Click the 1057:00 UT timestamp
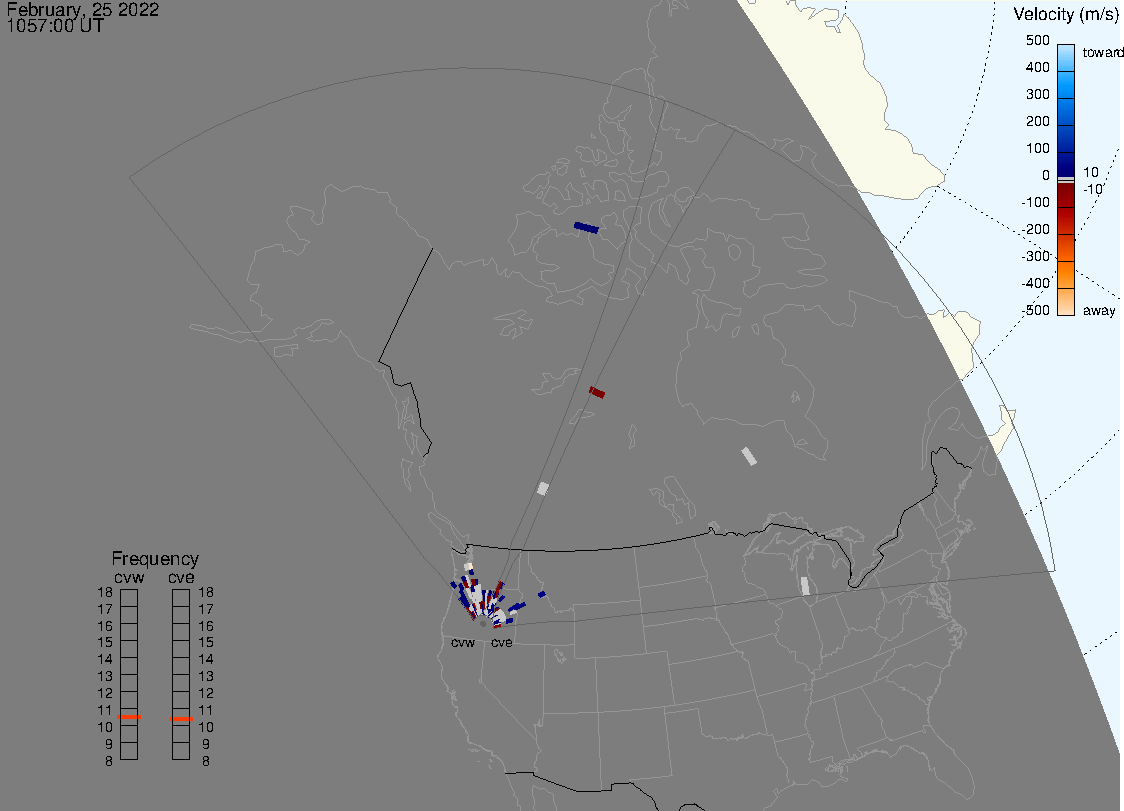Screen dimensions: 1124x811 coord(55,26)
